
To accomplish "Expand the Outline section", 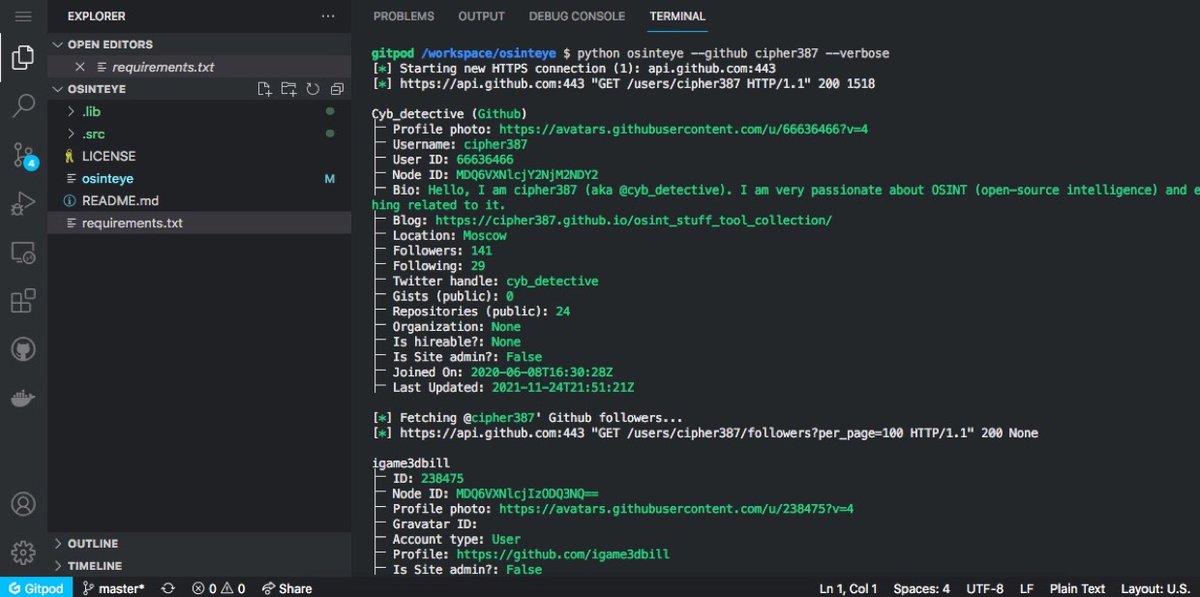I will point(199,544).
